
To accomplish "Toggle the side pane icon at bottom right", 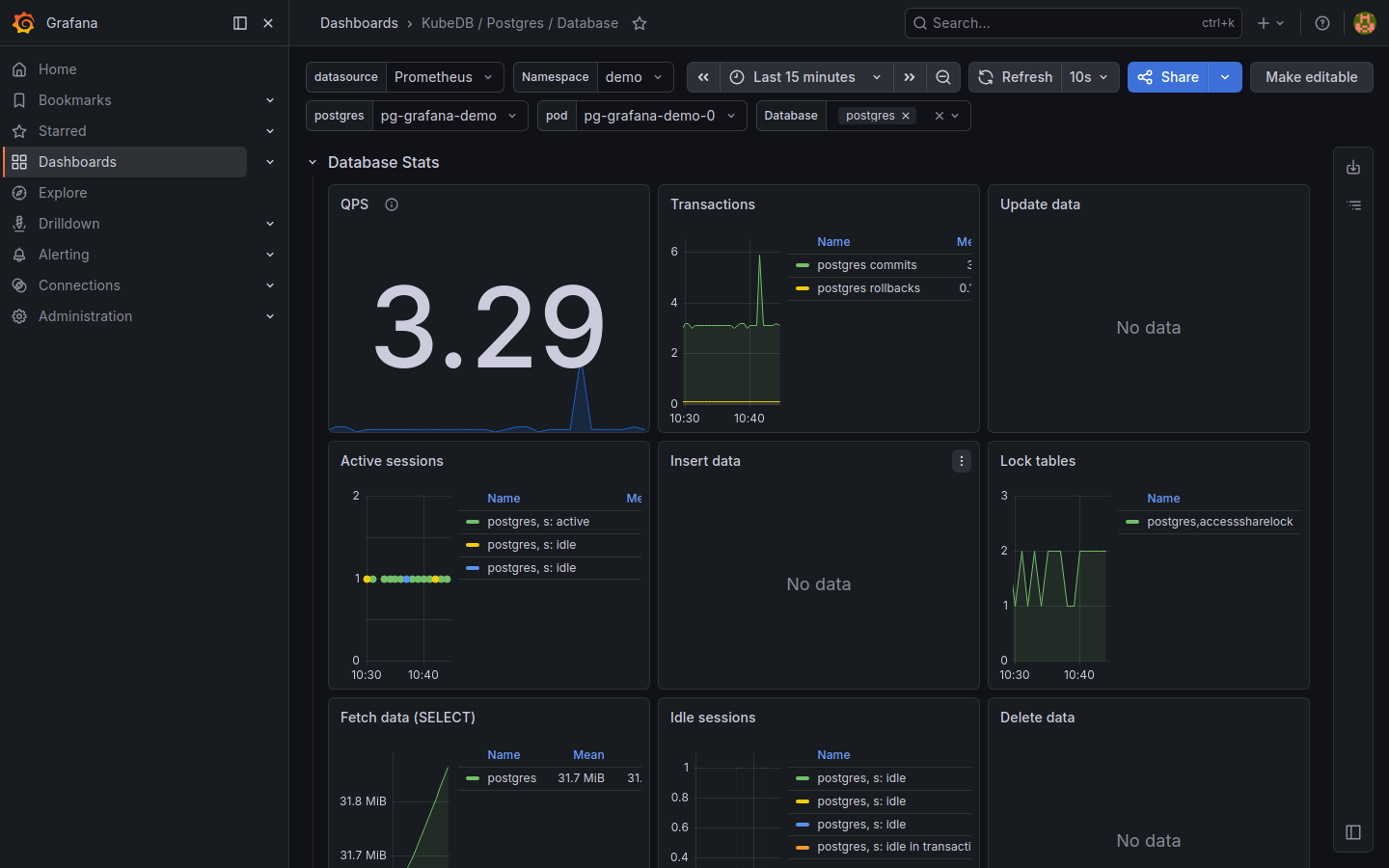I will pos(1353,832).
